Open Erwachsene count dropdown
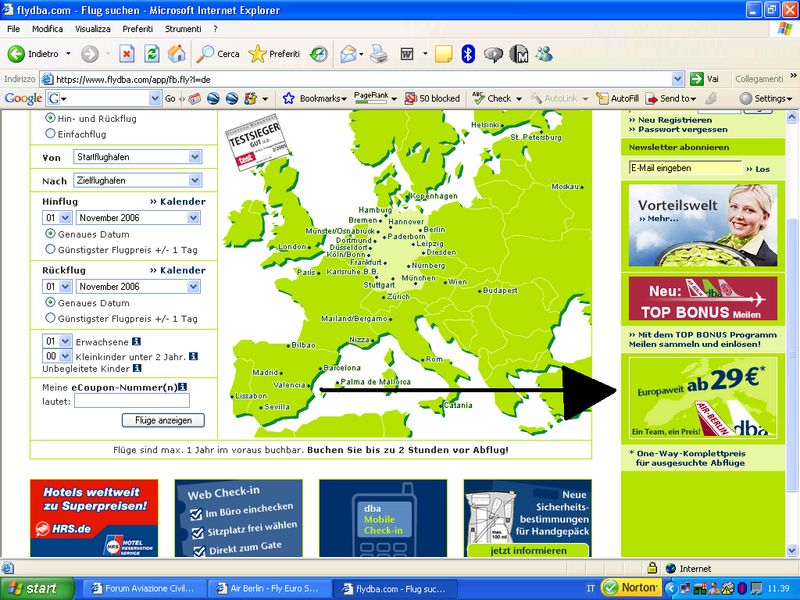Image resolution: width=800 pixels, height=600 pixels. pyautogui.click(x=57, y=341)
